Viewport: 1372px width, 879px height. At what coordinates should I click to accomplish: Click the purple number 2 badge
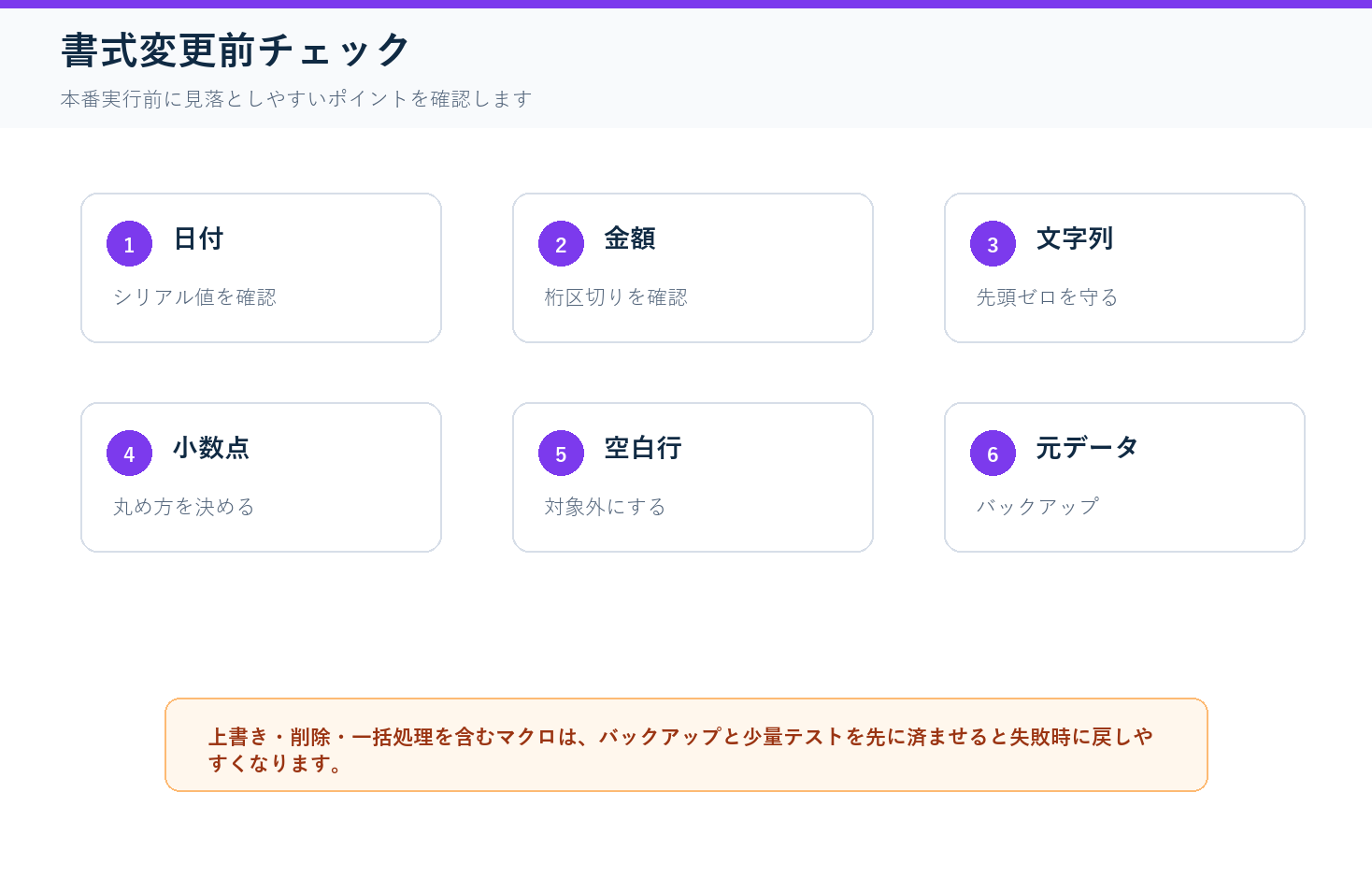(561, 244)
